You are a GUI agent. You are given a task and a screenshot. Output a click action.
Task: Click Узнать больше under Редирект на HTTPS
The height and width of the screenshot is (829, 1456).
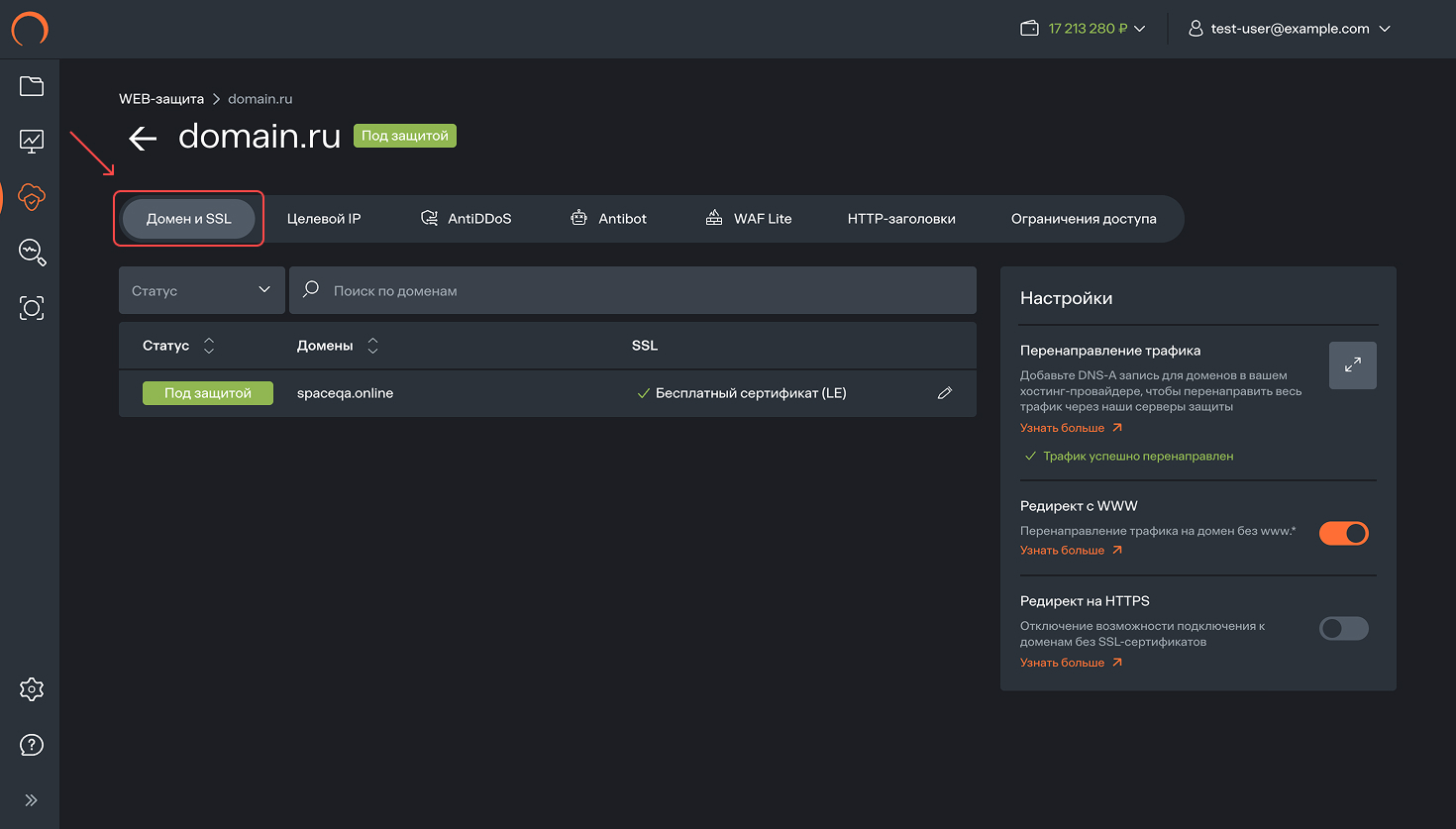pos(1071,663)
